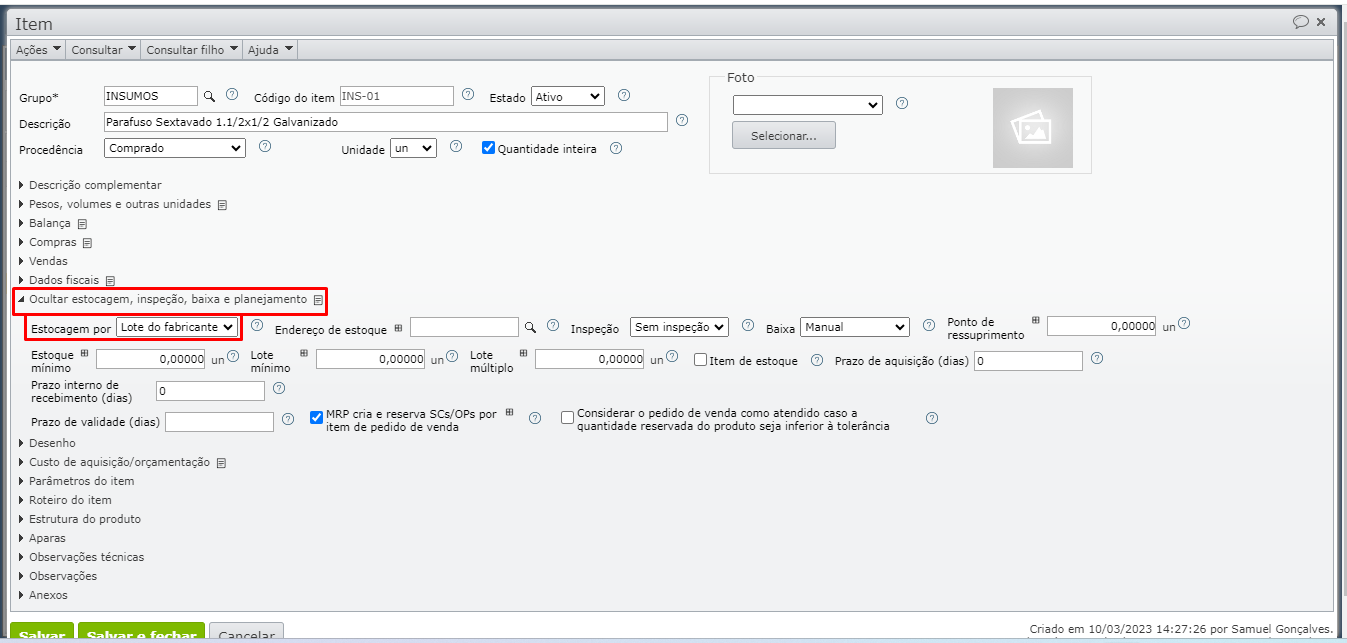Click the Salvar button
The width and height of the screenshot is (1347, 643).
tap(42, 634)
